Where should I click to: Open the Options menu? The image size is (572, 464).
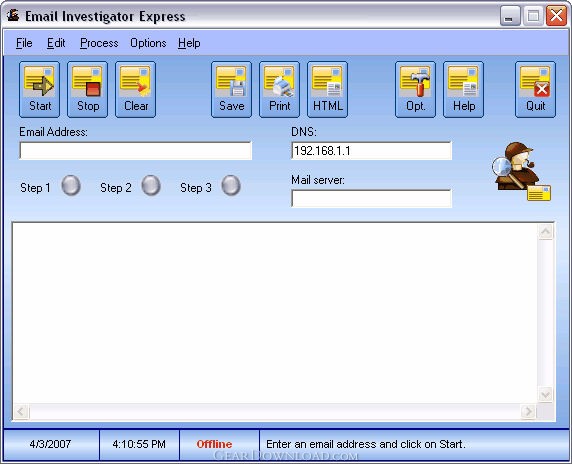[148, 43]
